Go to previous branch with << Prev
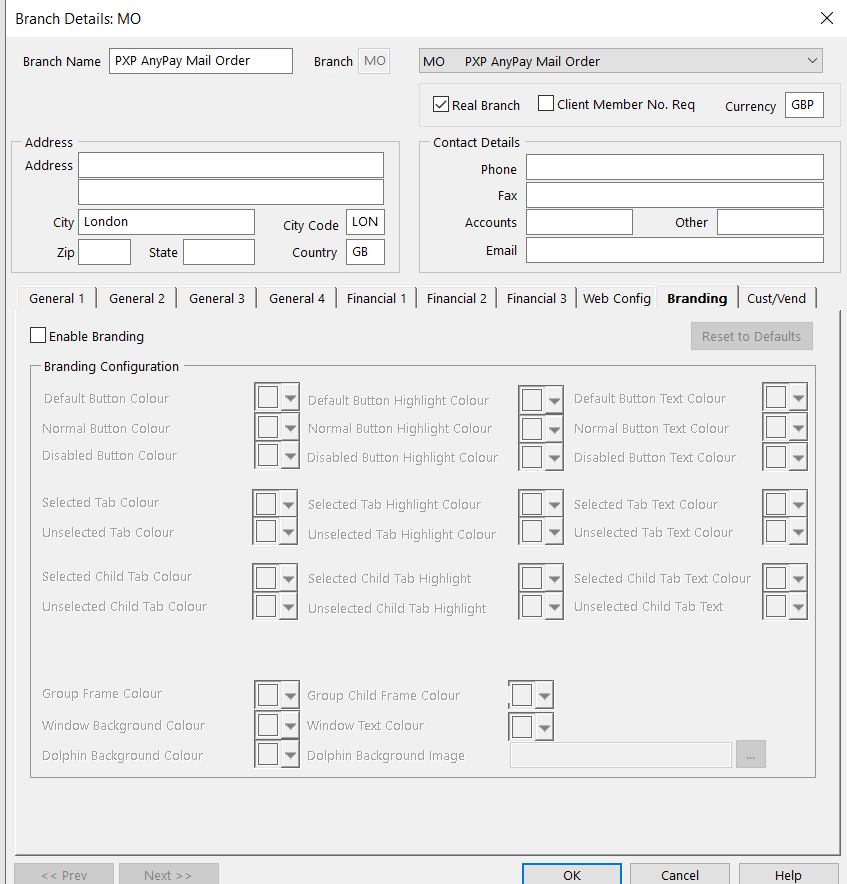 [64, 874]
